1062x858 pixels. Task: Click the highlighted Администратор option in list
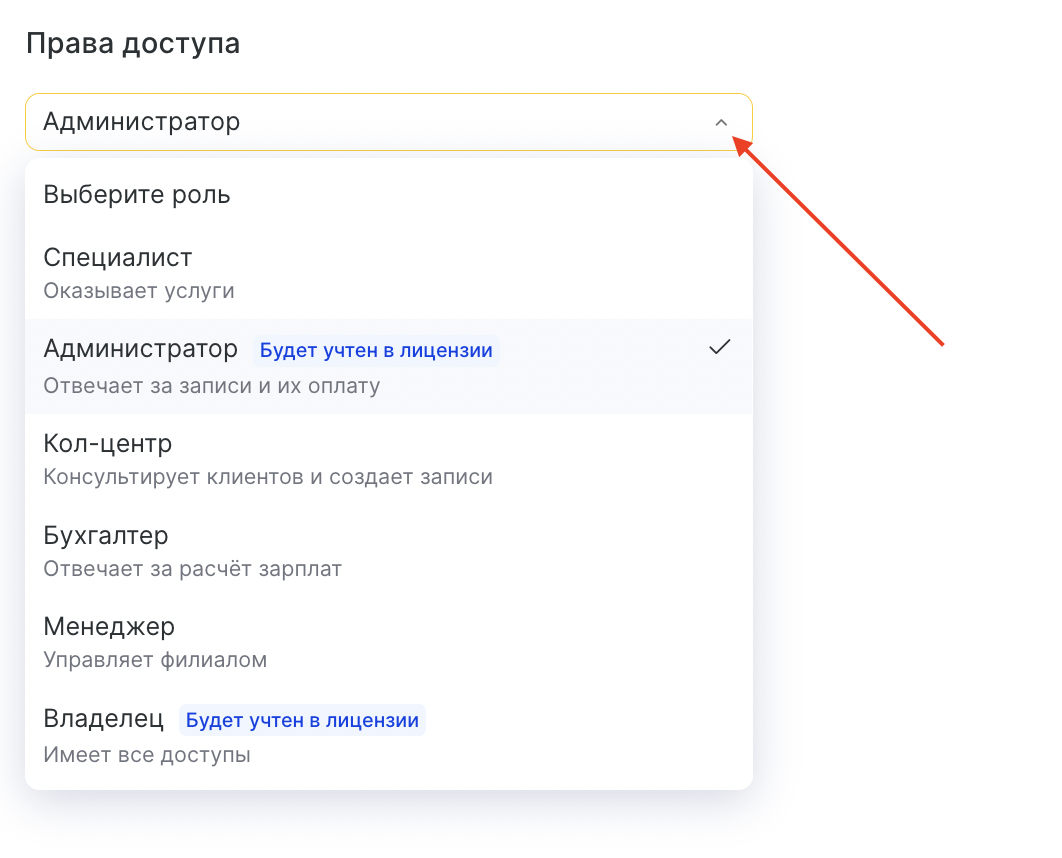141,349
